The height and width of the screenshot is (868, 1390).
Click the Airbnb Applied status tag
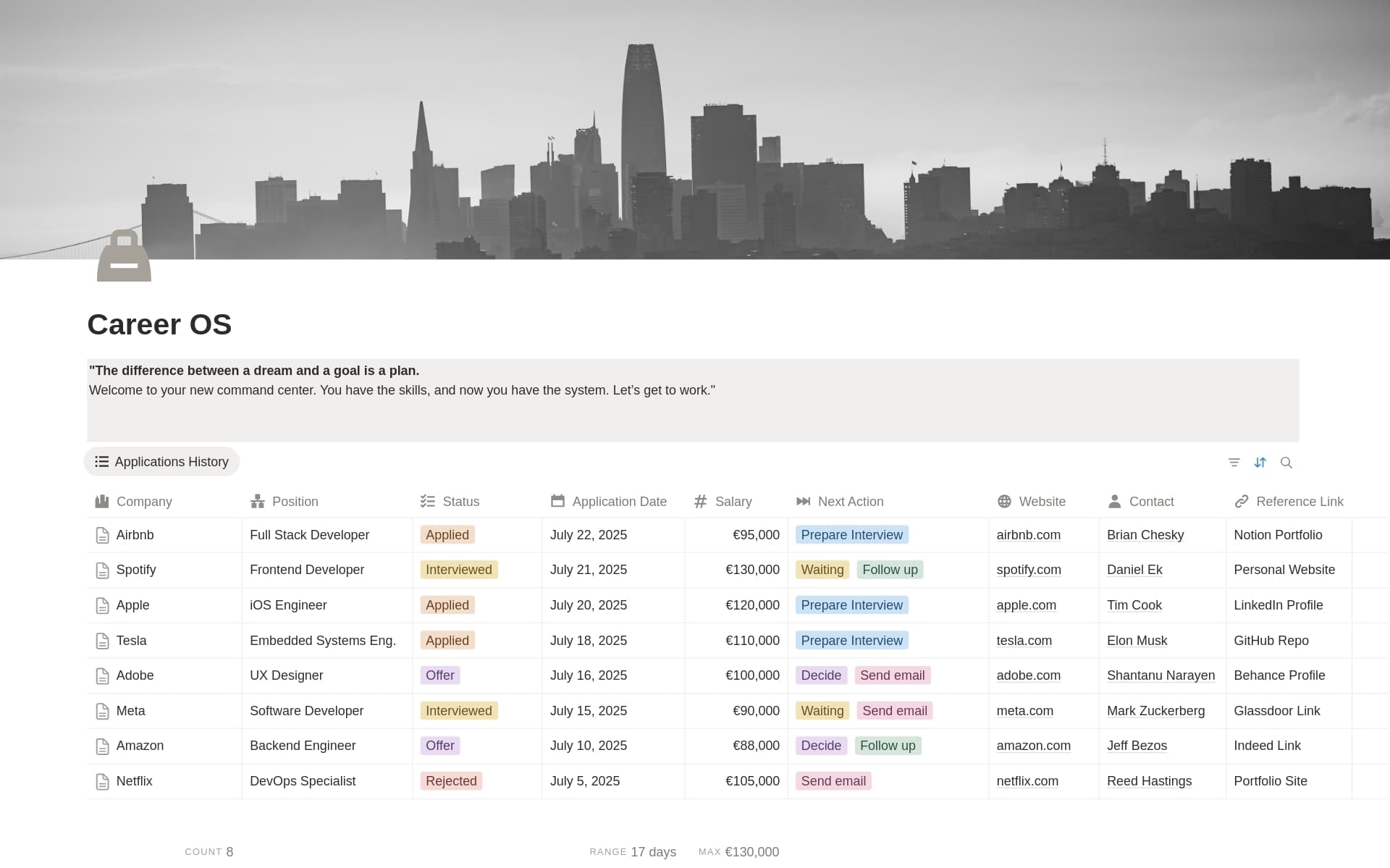(447, 535)
